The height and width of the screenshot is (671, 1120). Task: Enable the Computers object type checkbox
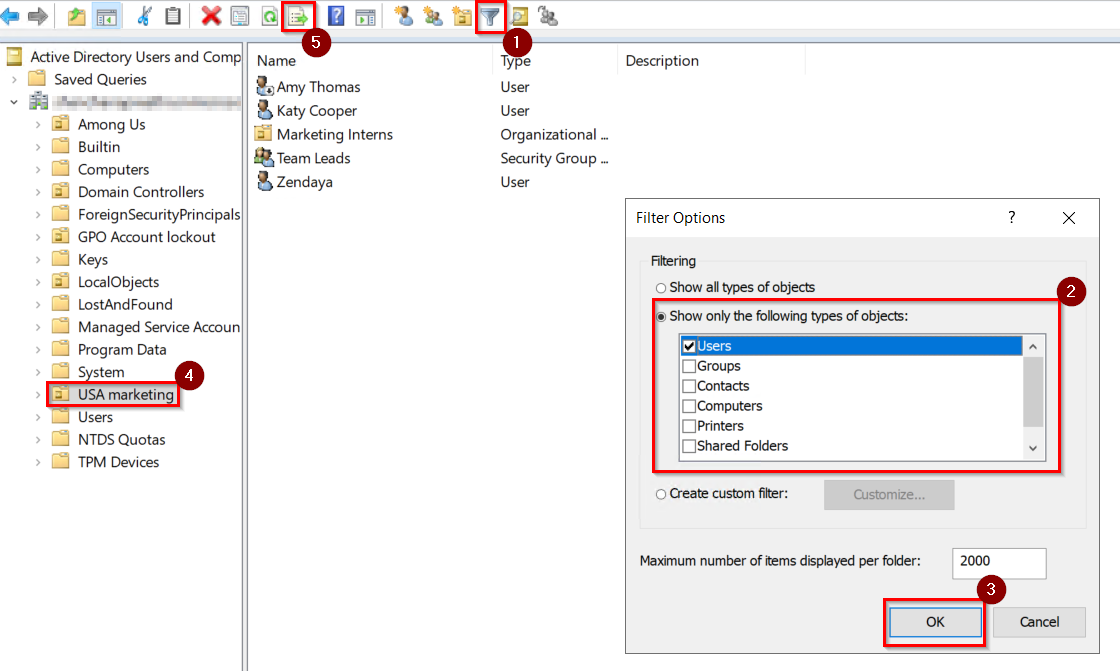pyautogui.click(x=689, y=406)
